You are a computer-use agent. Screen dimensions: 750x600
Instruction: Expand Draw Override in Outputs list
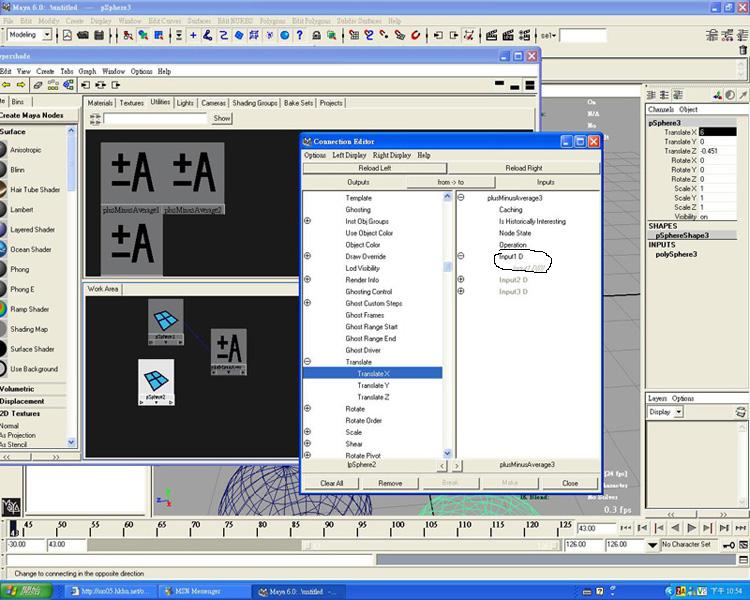coord(308,256)
